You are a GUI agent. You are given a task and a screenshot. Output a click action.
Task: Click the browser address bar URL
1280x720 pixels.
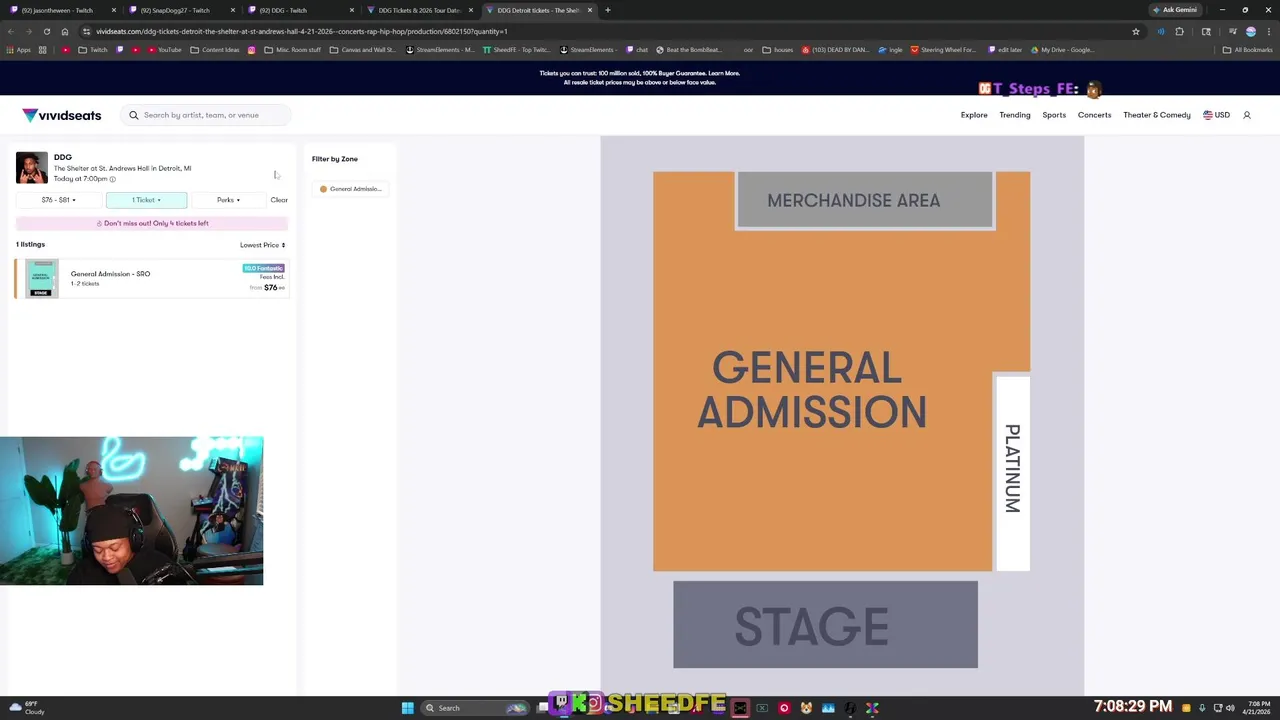[x=302, y=31]
